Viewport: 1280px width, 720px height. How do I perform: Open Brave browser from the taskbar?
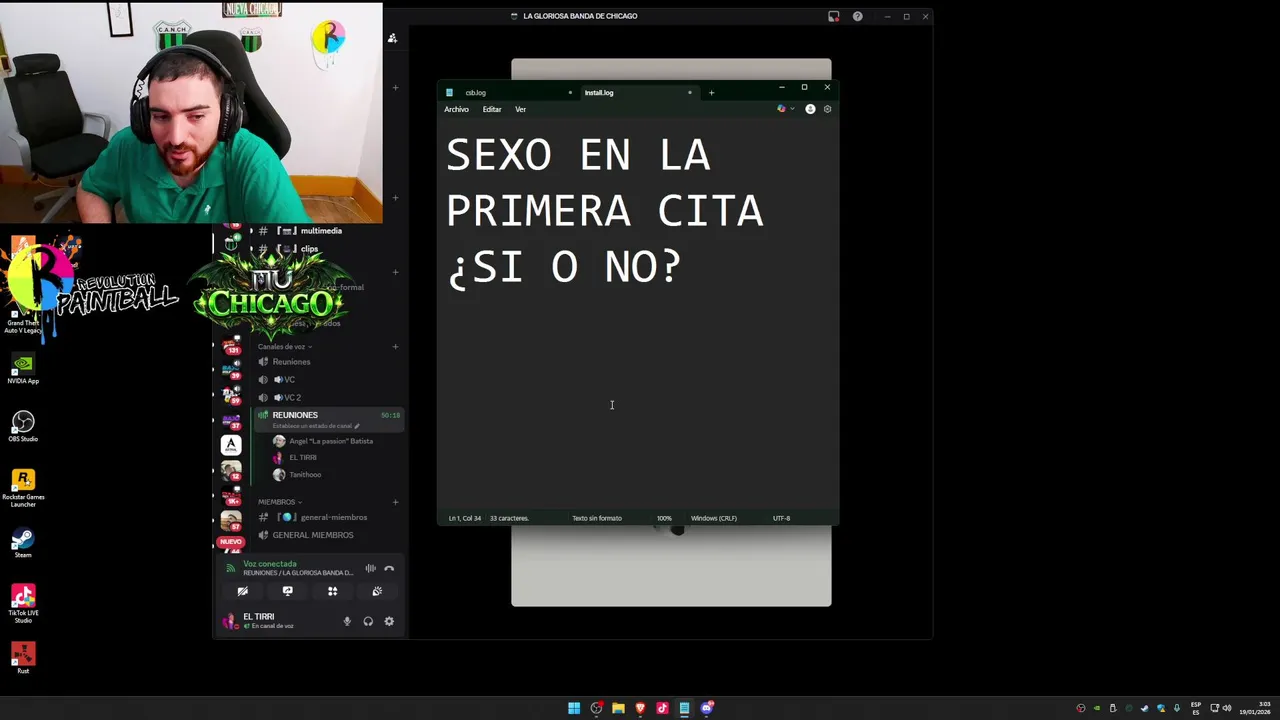pyautogui.click(x=640, y=708)
